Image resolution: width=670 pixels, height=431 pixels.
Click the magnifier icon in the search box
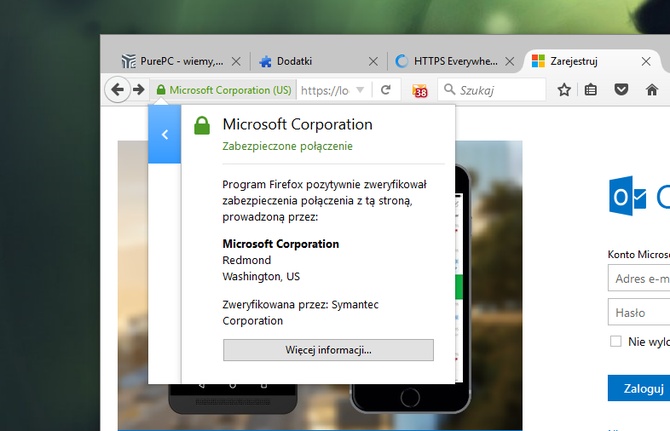point(449,89)
